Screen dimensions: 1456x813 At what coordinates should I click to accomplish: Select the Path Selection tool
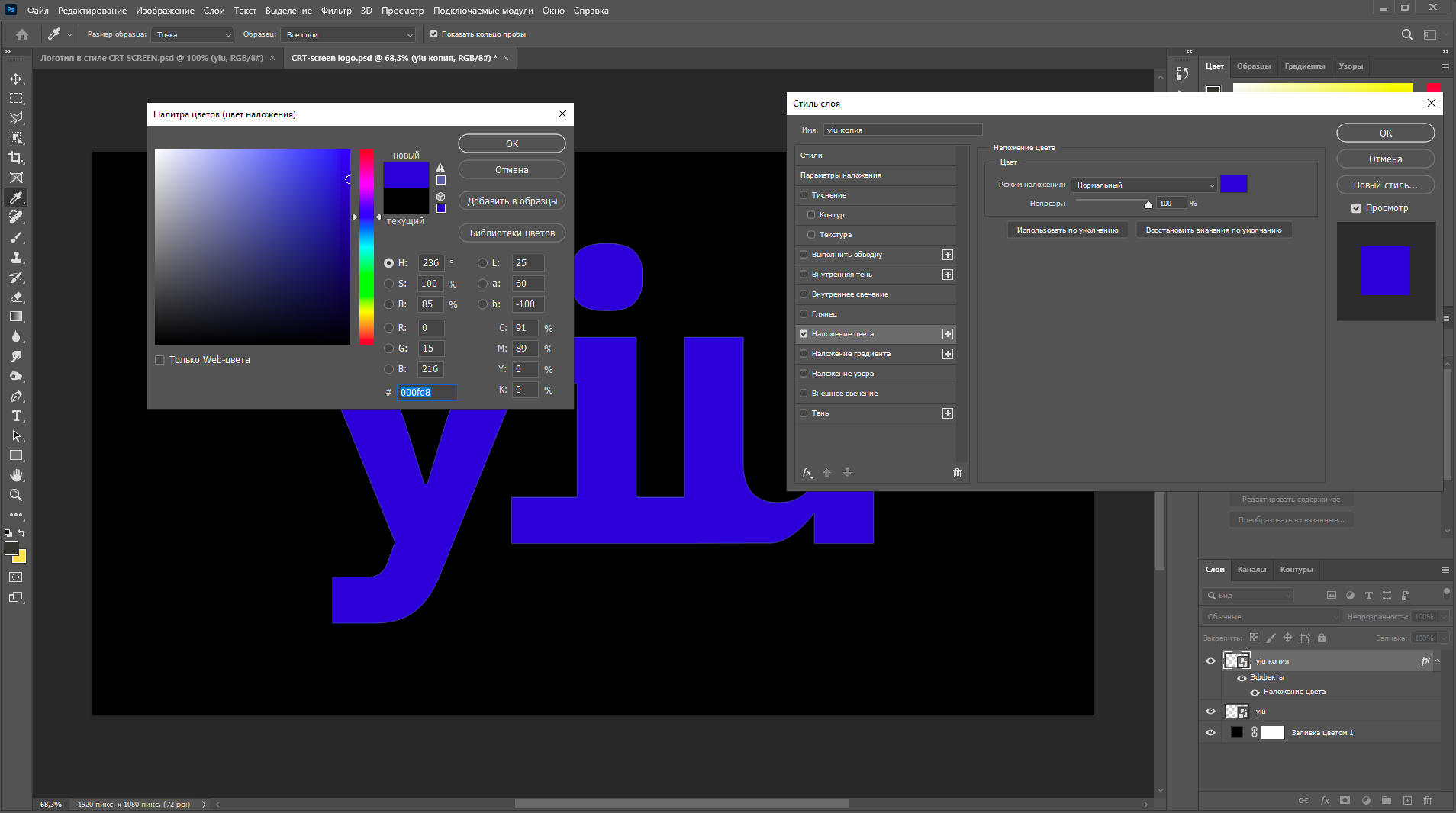[x=16, y=435]
